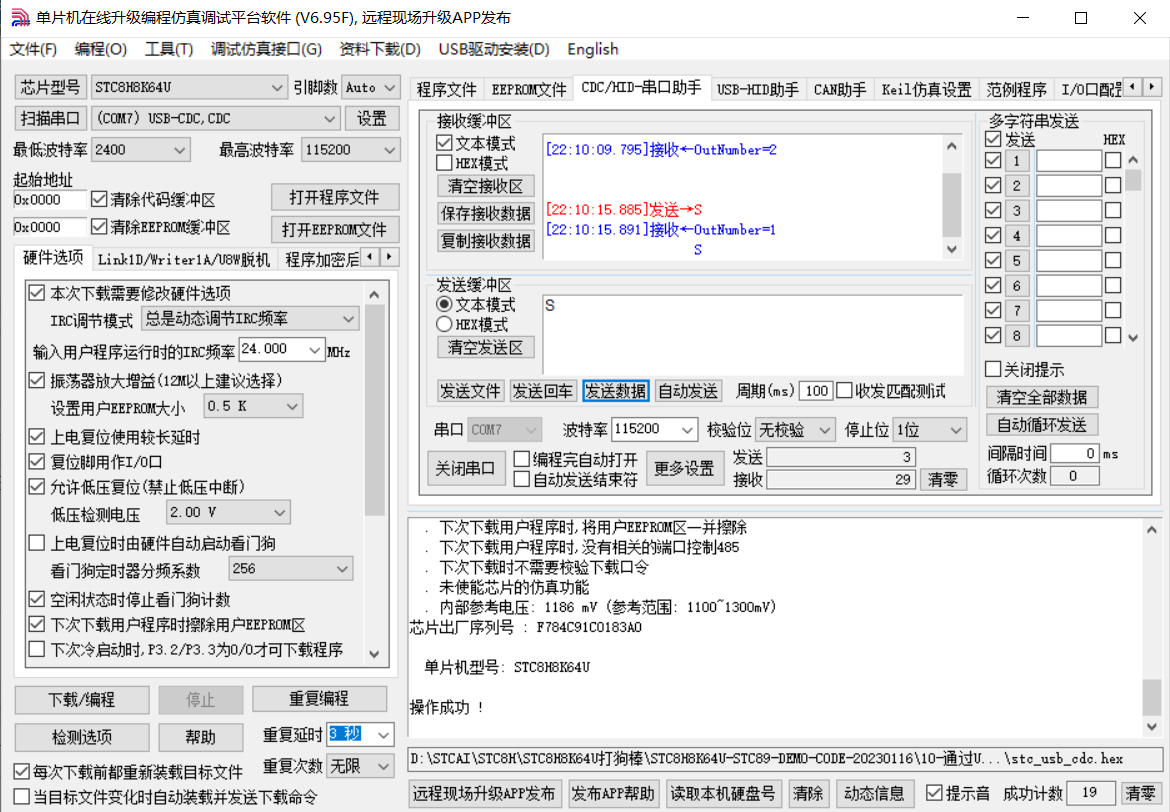Click the 下载/编程 button
The height and width of the screenshot is (812, 1170).
[x=82, y=699]
